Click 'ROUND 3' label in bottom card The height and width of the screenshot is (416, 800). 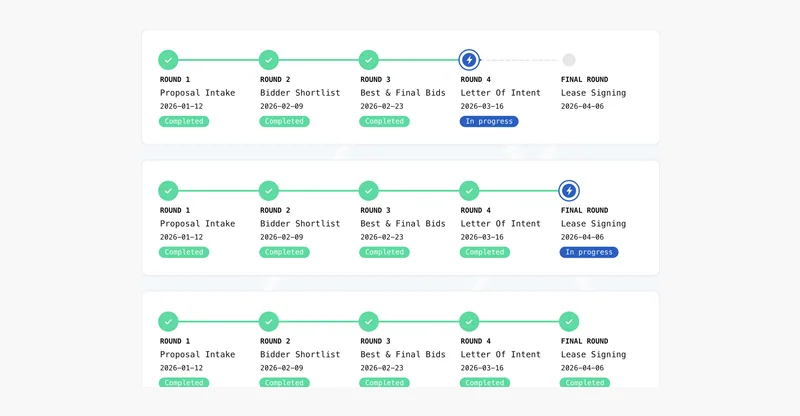click(376, 341)
